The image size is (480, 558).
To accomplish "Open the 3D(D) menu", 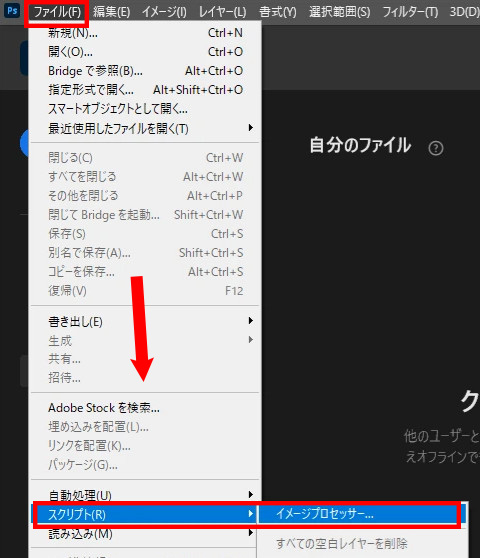I will (x=464, y=12).
